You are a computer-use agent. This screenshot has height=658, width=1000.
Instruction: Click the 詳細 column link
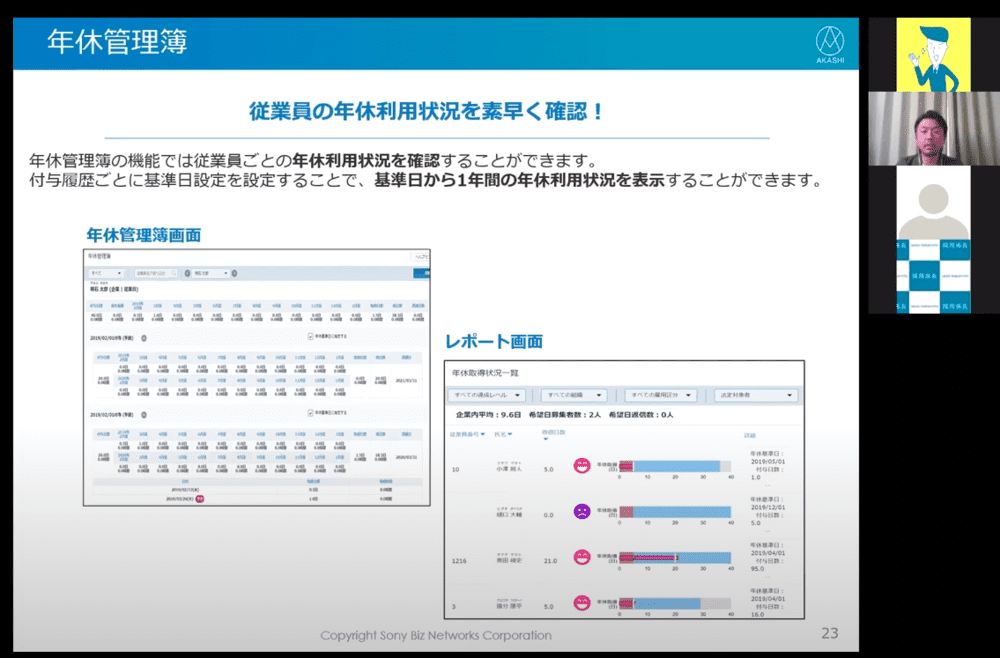coord(749,435)
